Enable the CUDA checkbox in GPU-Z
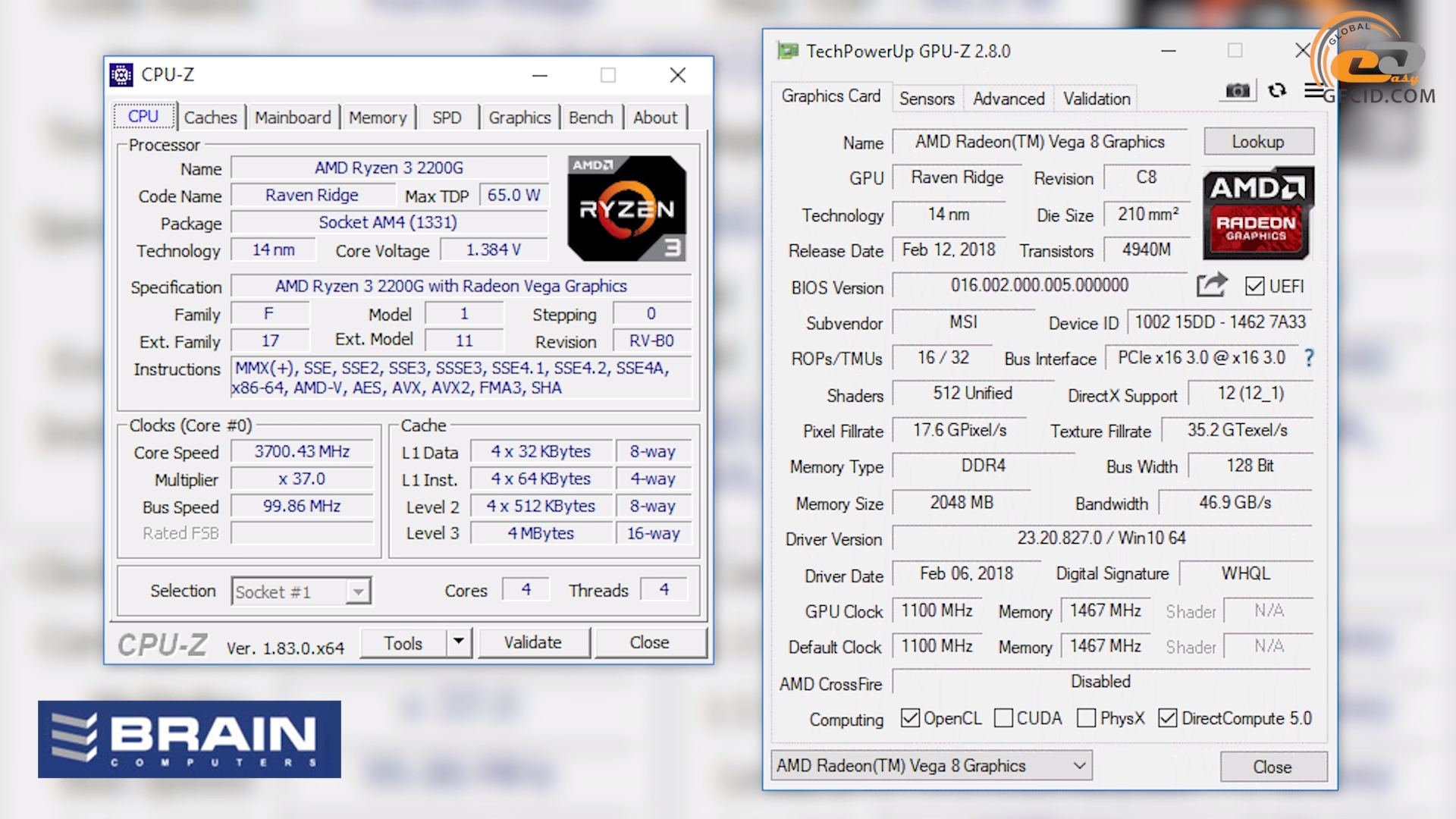Image resolution: width=1456 pixels, height=819 pixels. pos(1003,718)
